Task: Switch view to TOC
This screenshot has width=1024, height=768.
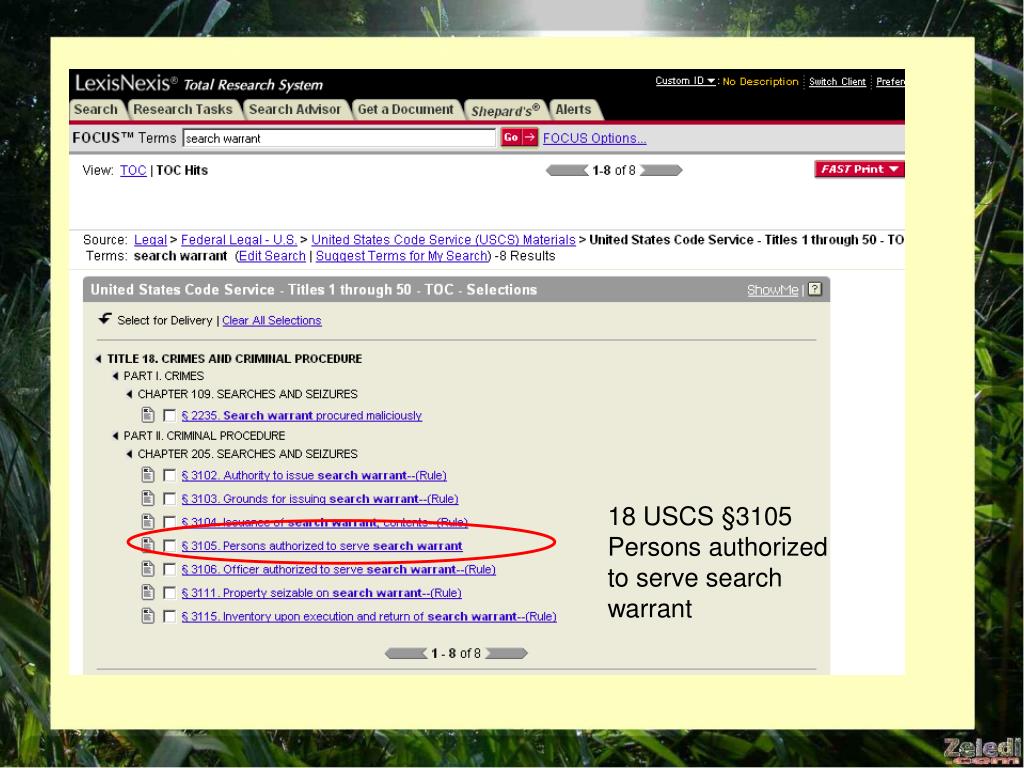Action: 133,170
